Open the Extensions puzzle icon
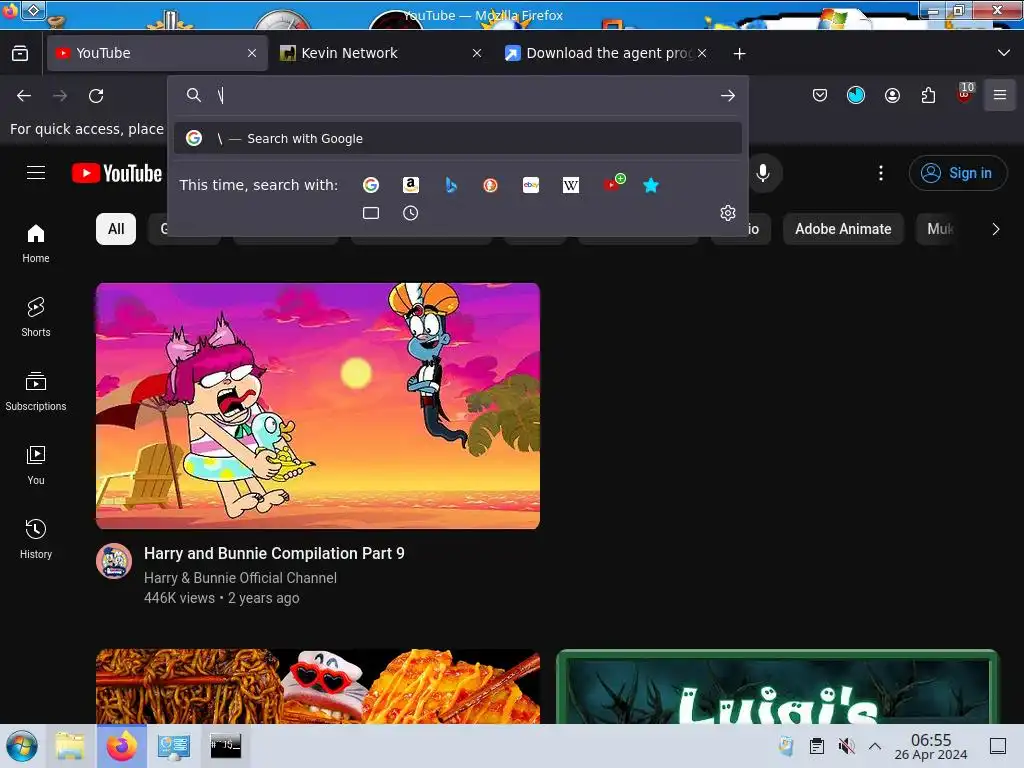 tap(928, 95)
